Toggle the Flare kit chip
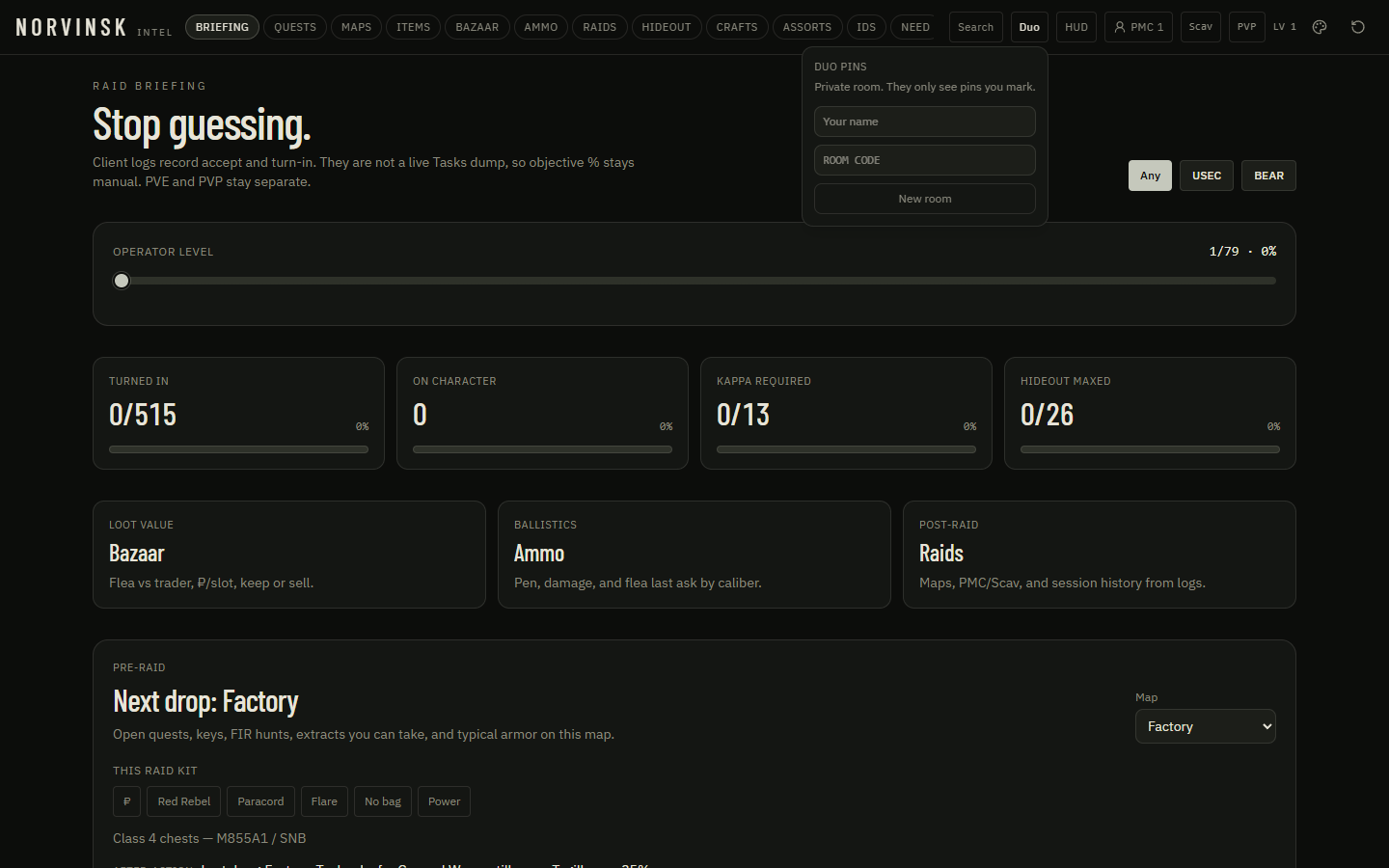The image size is (1389, 868). (x=324, y=801)
